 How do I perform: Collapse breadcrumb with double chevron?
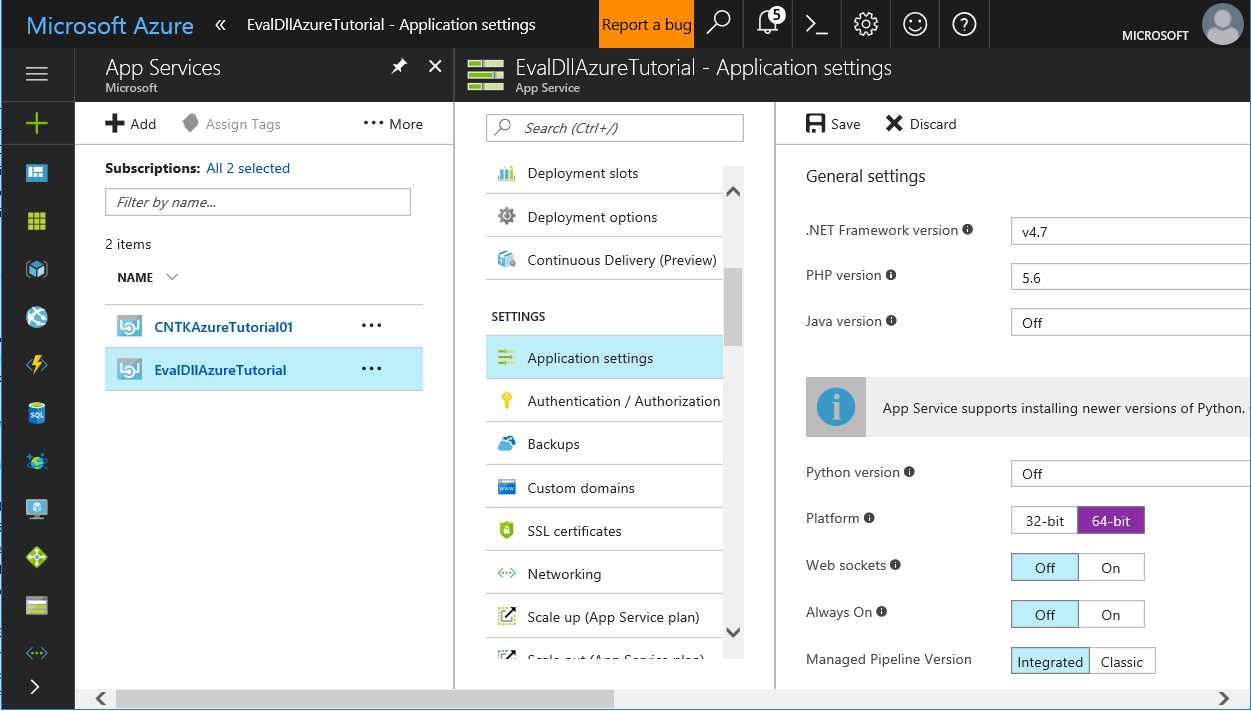coord(221,24)
